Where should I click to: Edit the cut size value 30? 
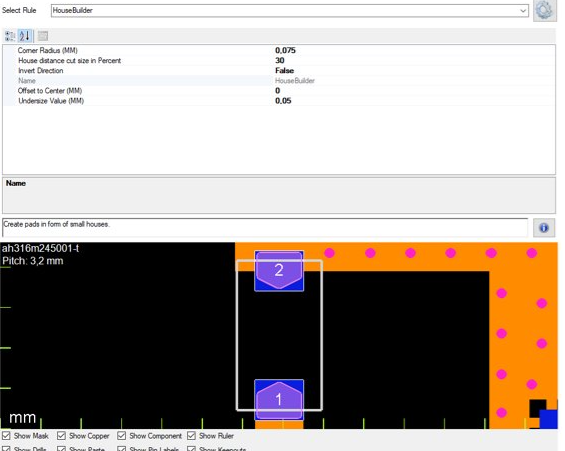280,61
